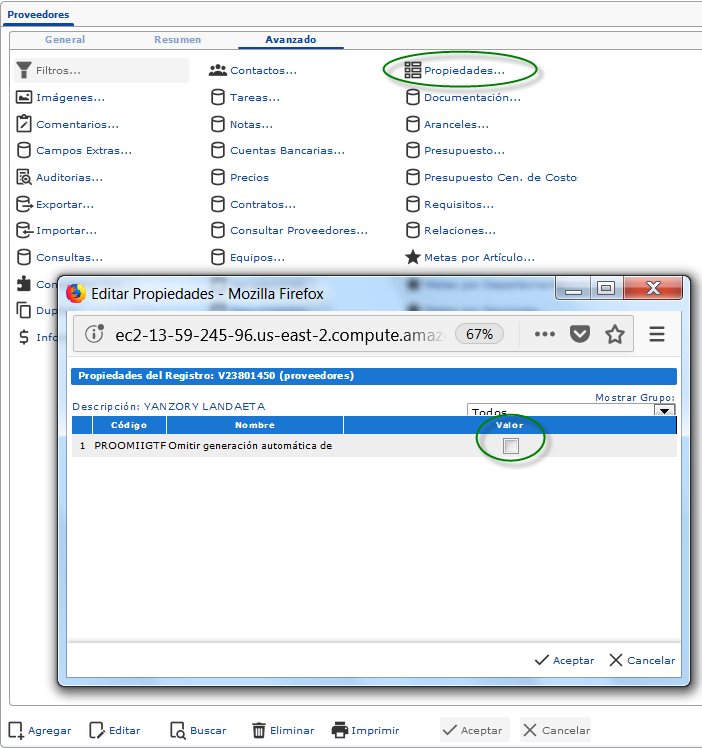Click the Buscar magnifier document icon

click(178, 730)
